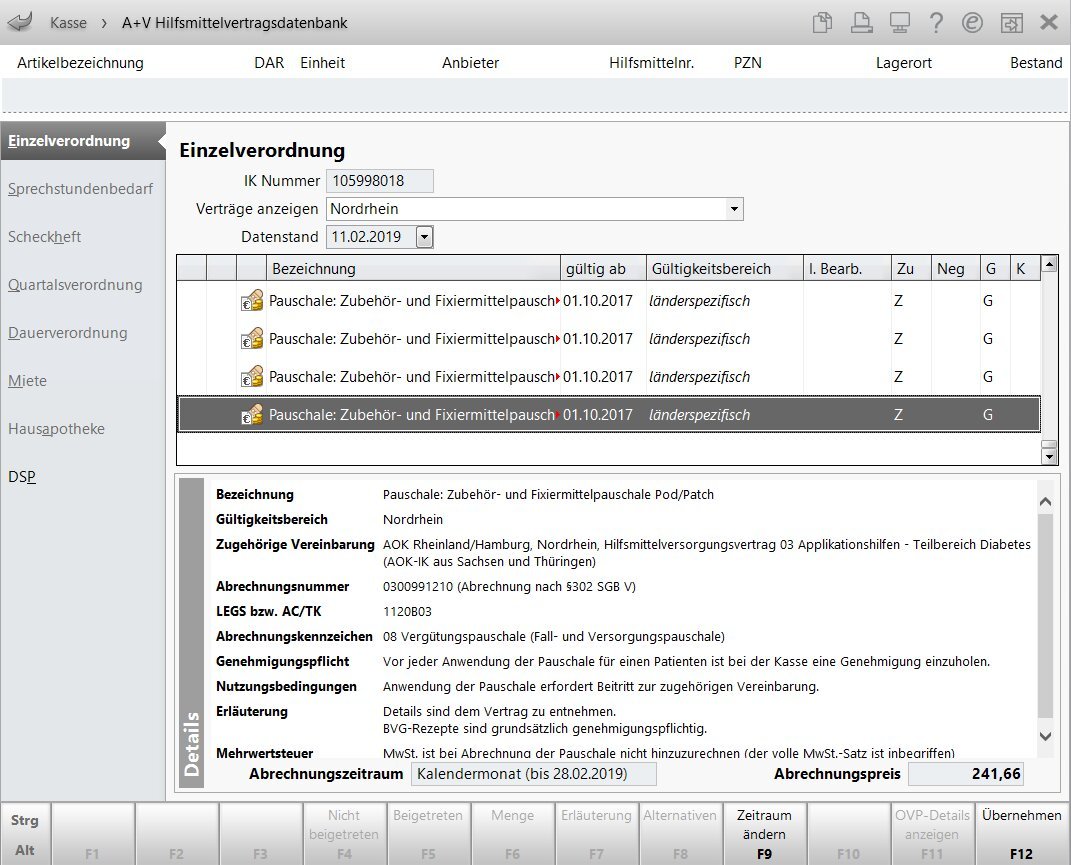Click the monitor icon in title bar
This screenshot has height=865, width=1071.
coord(899,23)
